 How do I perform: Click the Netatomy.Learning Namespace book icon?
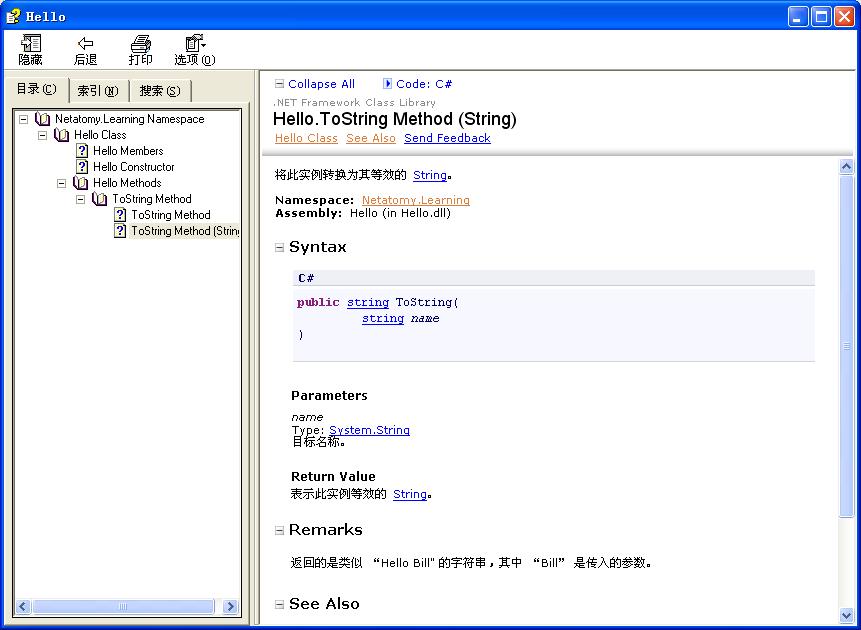coord(42,119)
